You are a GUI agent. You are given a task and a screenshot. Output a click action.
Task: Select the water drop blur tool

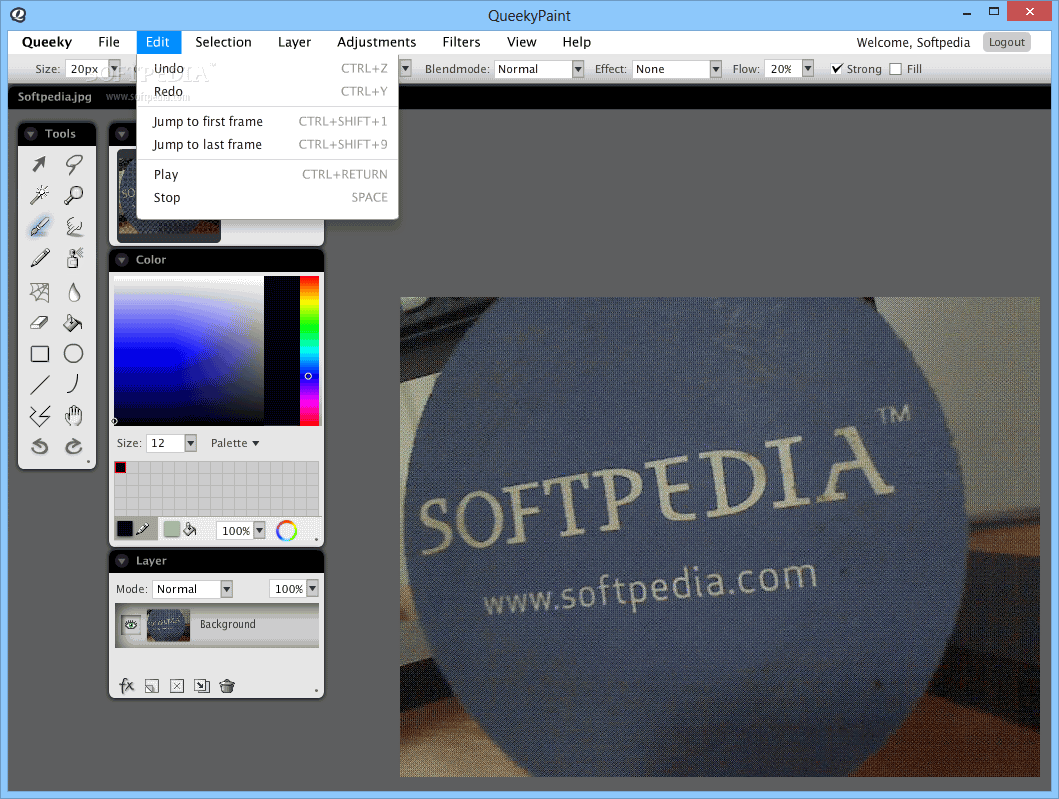[74, 292]
